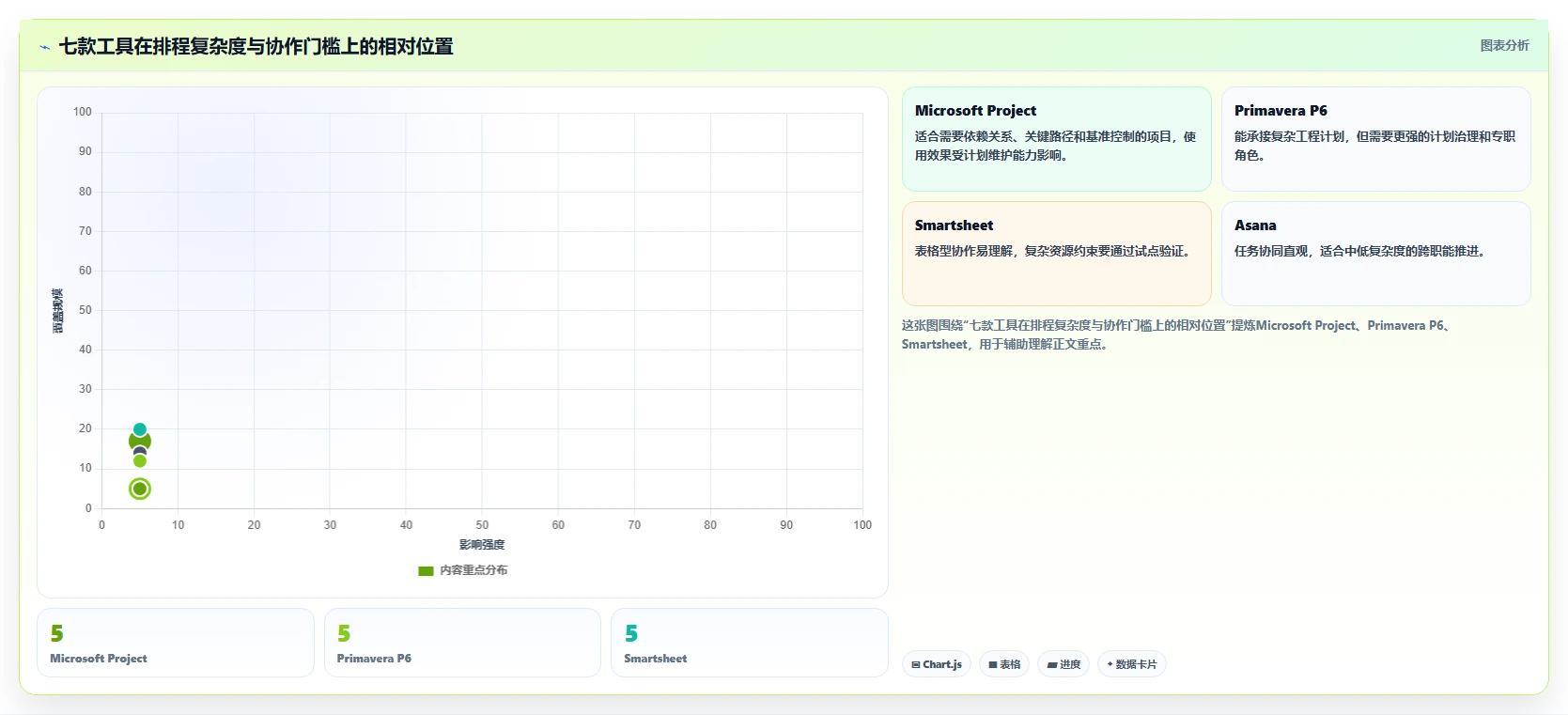Open the Primavera P6 description card

[x=1375, y=139]
